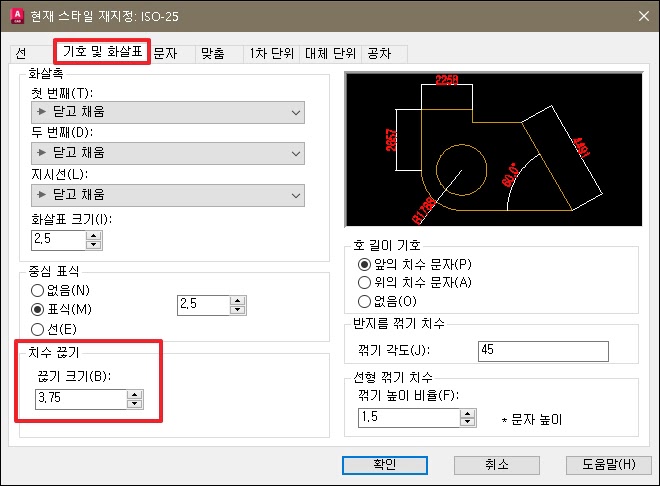Open help with 도움말(H) button
The image size is (660, 486).
click(609, 465)
